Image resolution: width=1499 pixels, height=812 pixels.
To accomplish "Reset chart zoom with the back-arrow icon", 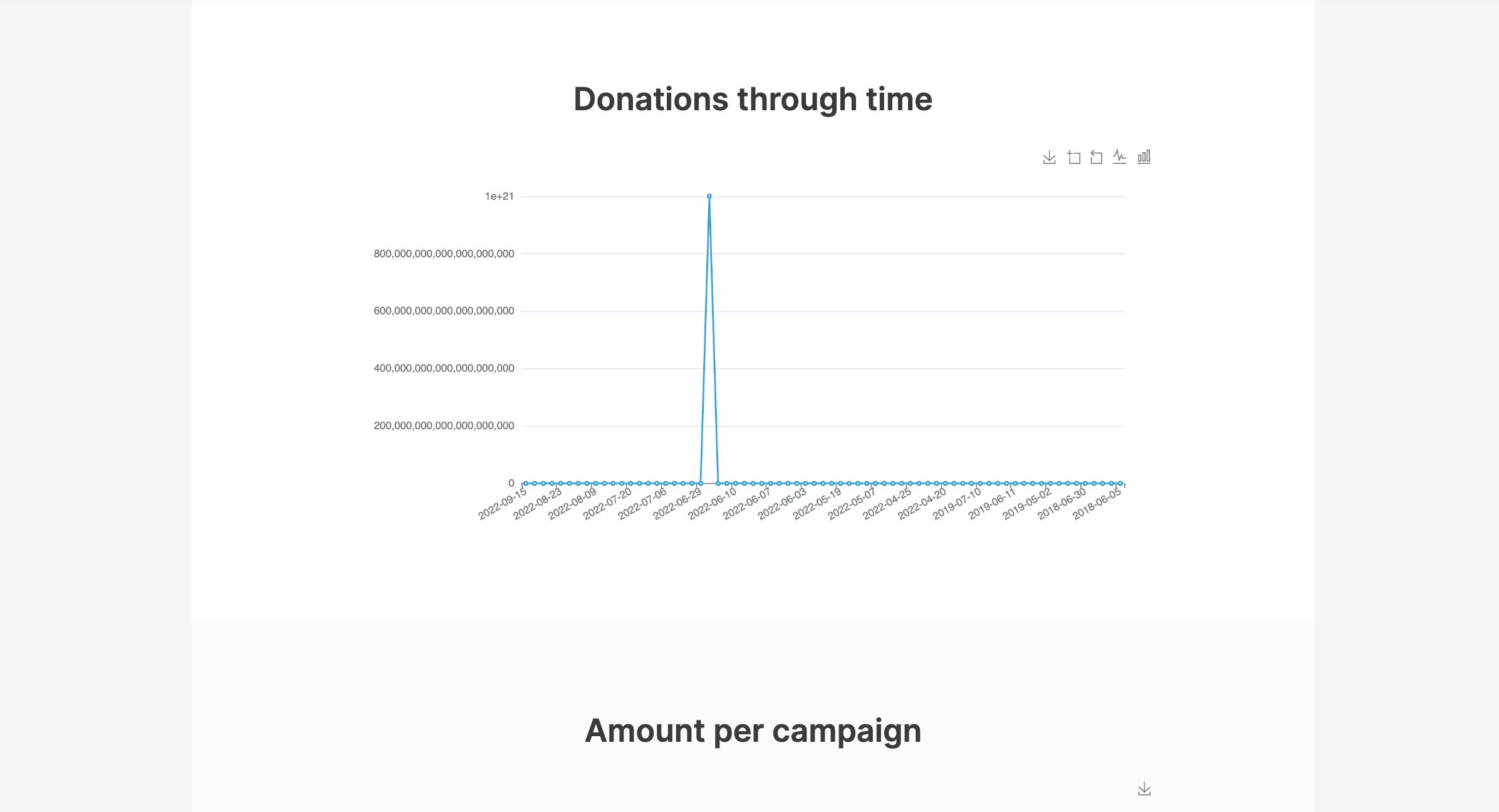I will tap(1096, 157).
